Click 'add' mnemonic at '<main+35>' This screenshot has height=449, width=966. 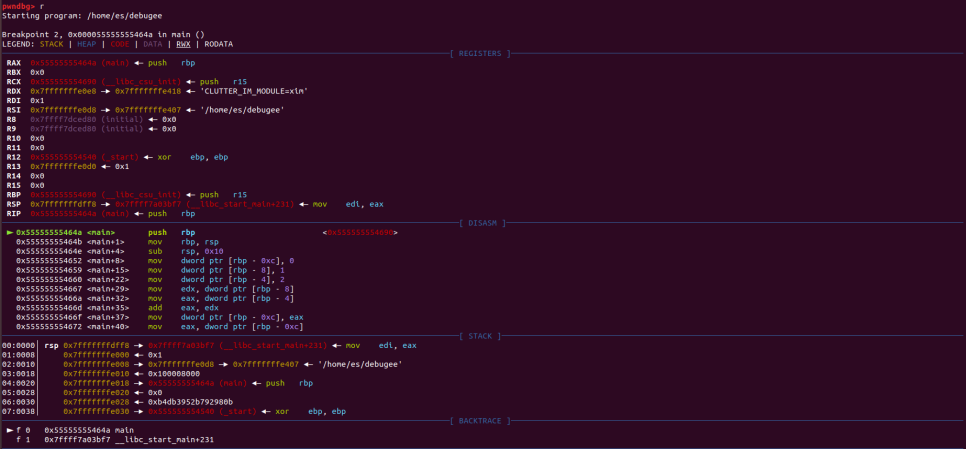click(x=155, y=308)
